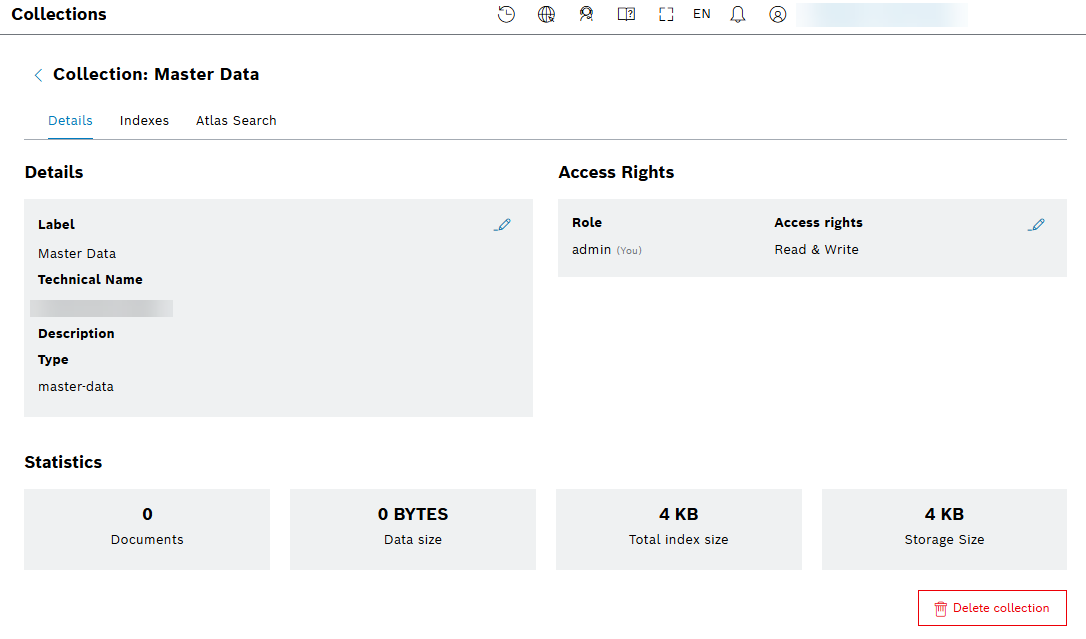Click the Total index size tile

(678, 529)
